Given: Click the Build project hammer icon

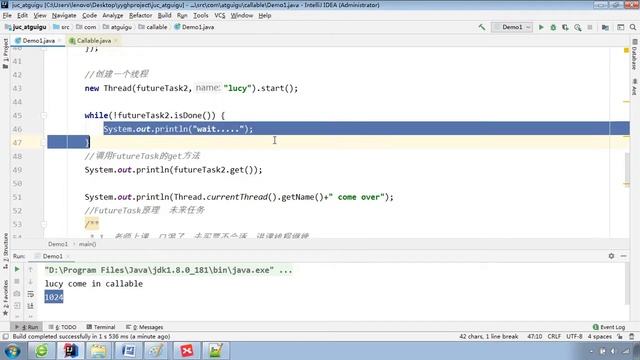Looking at the screenshot, I should (482, 27).
